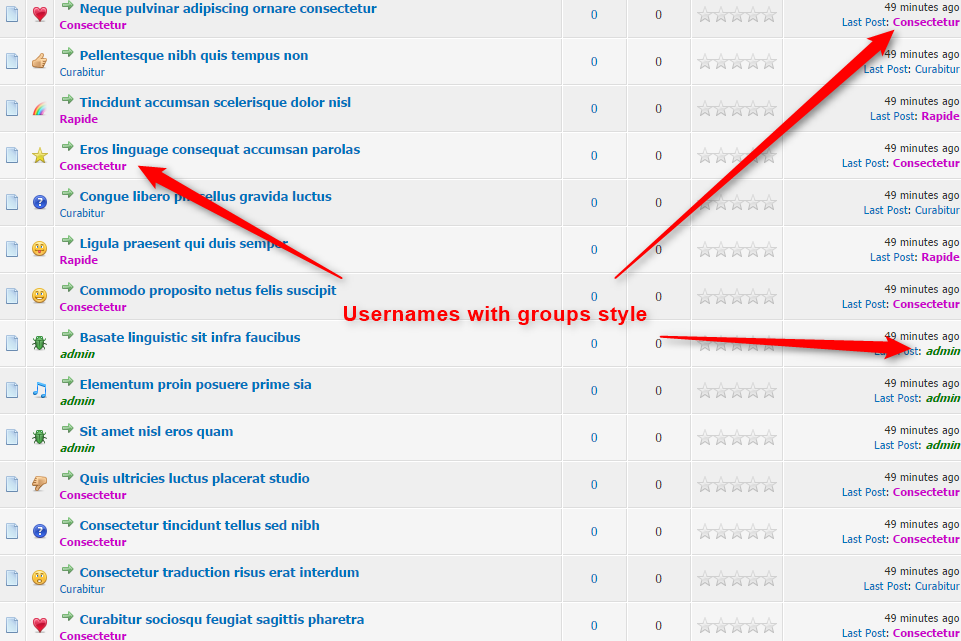Open last poster Curabitur in Congue libero row
The image size is (961, 641).
coord(937,210)
